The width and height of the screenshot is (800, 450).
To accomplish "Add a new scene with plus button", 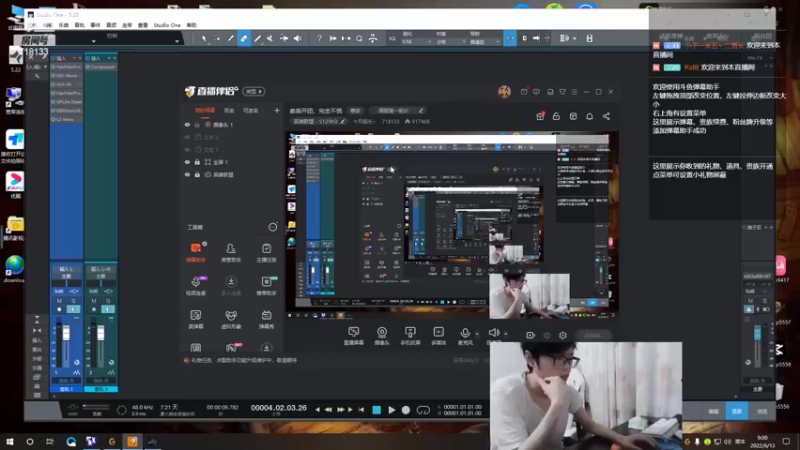I will [277, 110].
